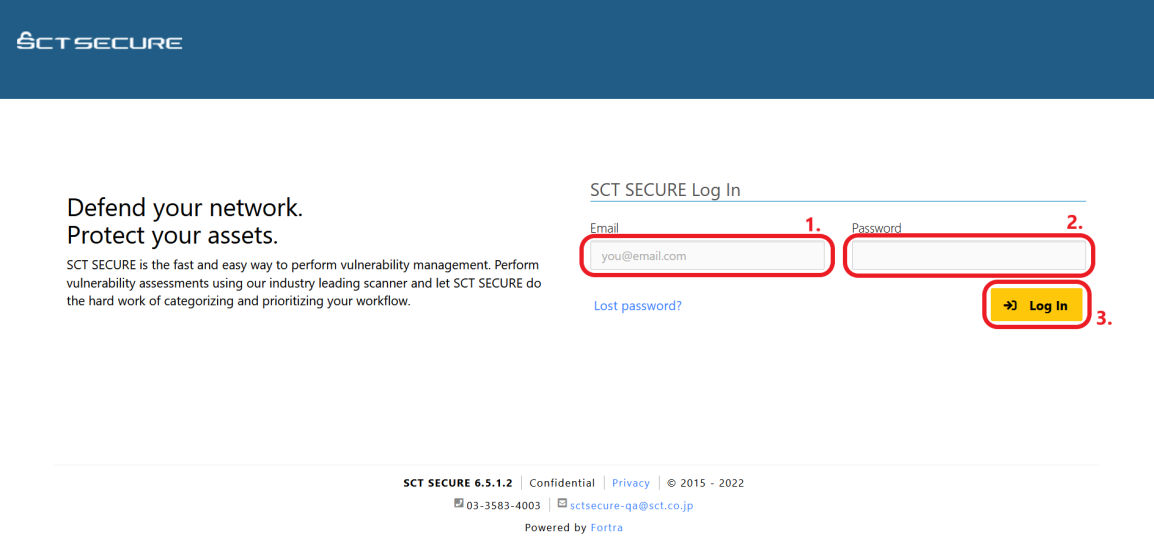Click the sctsecure-qa@sct.co.jp email link
This screenshot has width=1154, height=544.
point(631,505)
